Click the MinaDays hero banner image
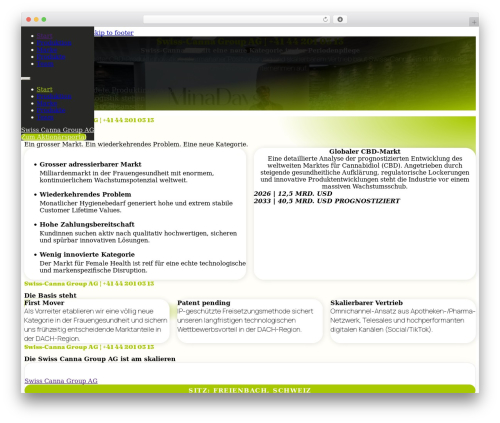Screen dimensions: 500x423 pyautogui.click(x=285, y=73)
